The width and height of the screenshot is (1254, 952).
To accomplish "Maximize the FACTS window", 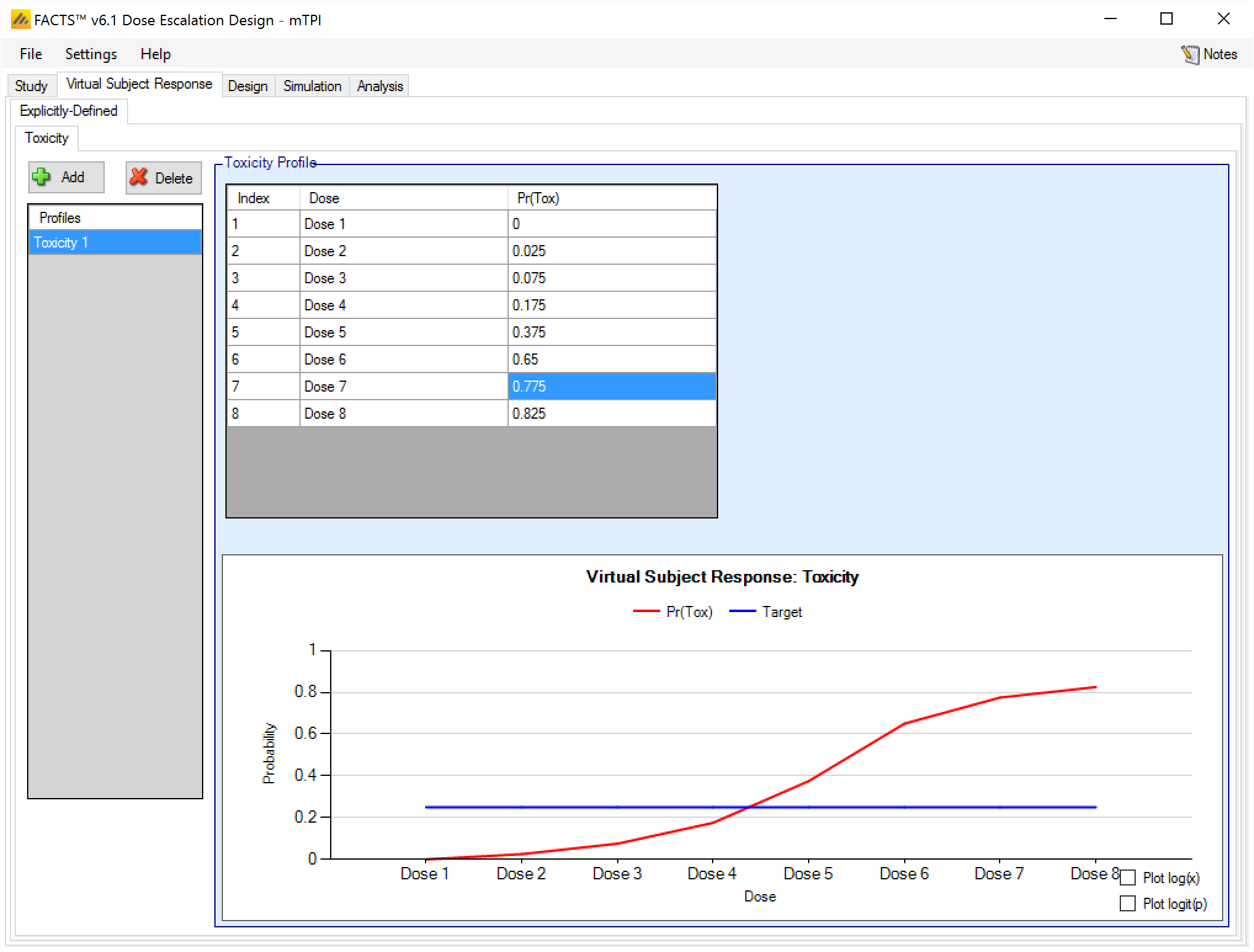I will tap(1166, 19).
